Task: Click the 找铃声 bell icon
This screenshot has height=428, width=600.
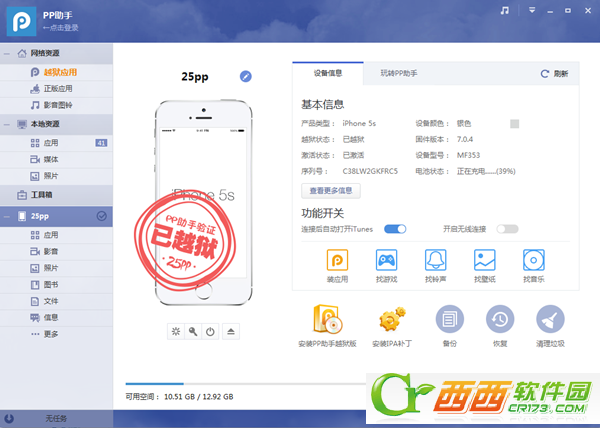Action: click(x=435, y=260)
